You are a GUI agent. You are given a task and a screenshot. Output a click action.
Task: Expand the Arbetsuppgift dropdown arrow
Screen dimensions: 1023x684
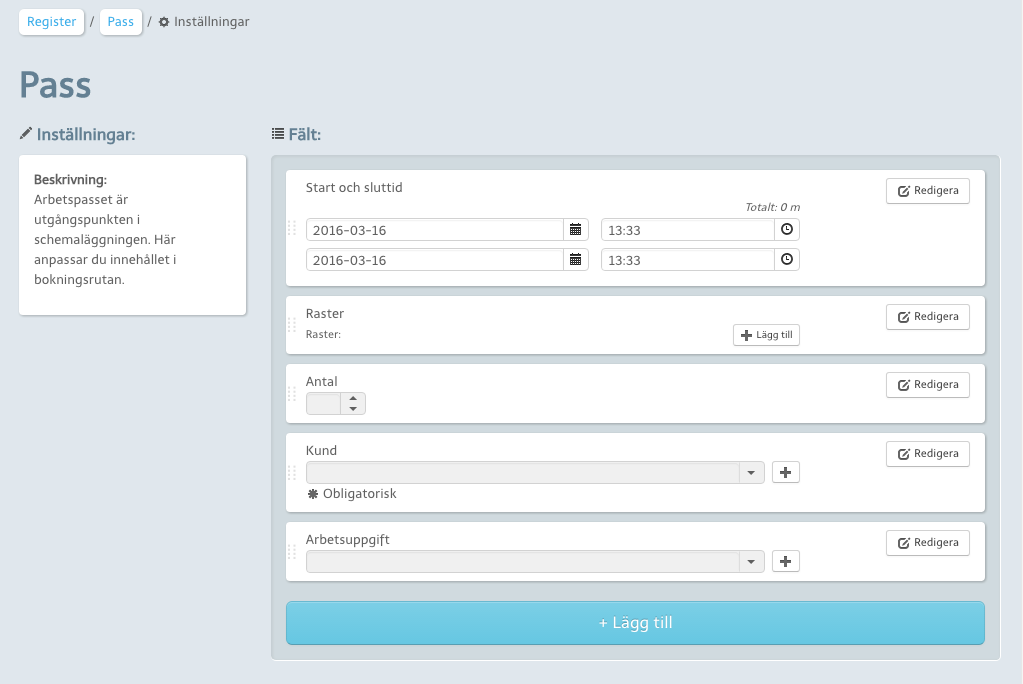(751, 561)
